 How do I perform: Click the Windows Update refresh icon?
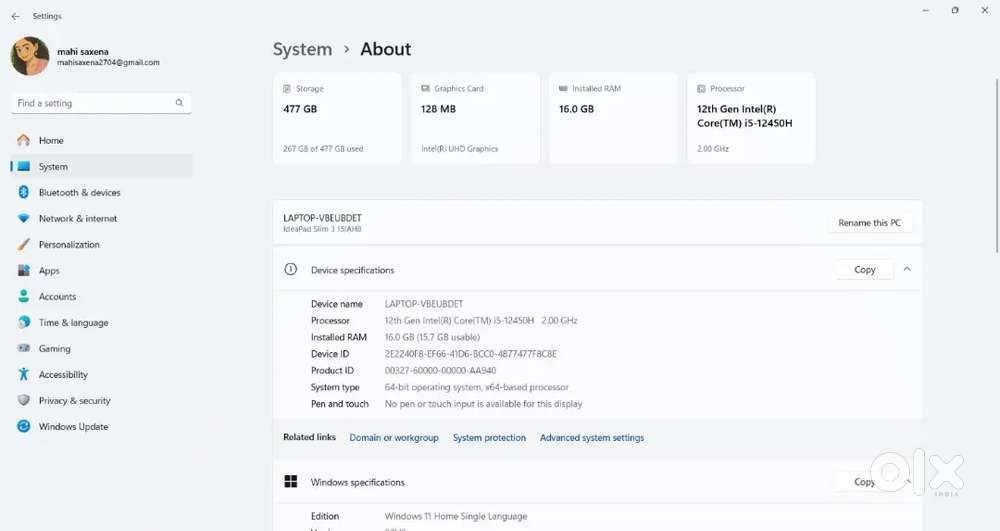[x=24, y=426]
